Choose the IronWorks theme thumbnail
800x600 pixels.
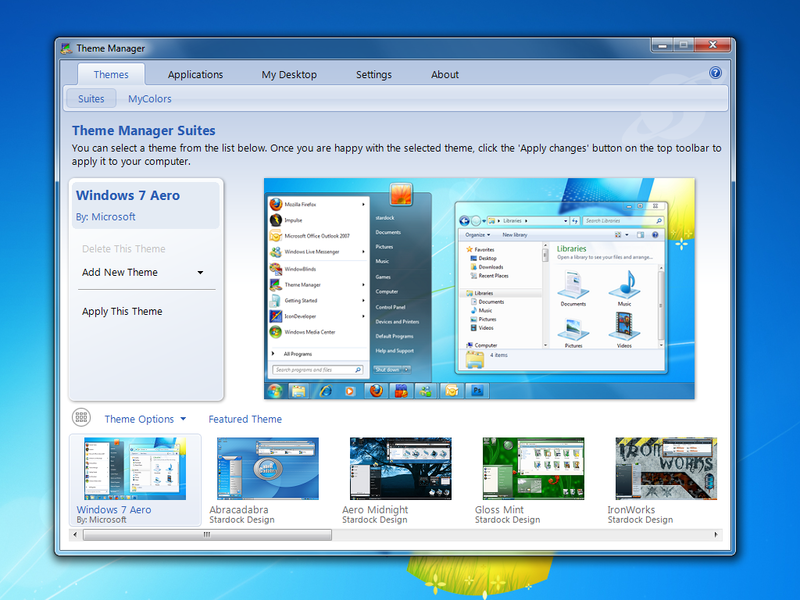tap(666, 468)
